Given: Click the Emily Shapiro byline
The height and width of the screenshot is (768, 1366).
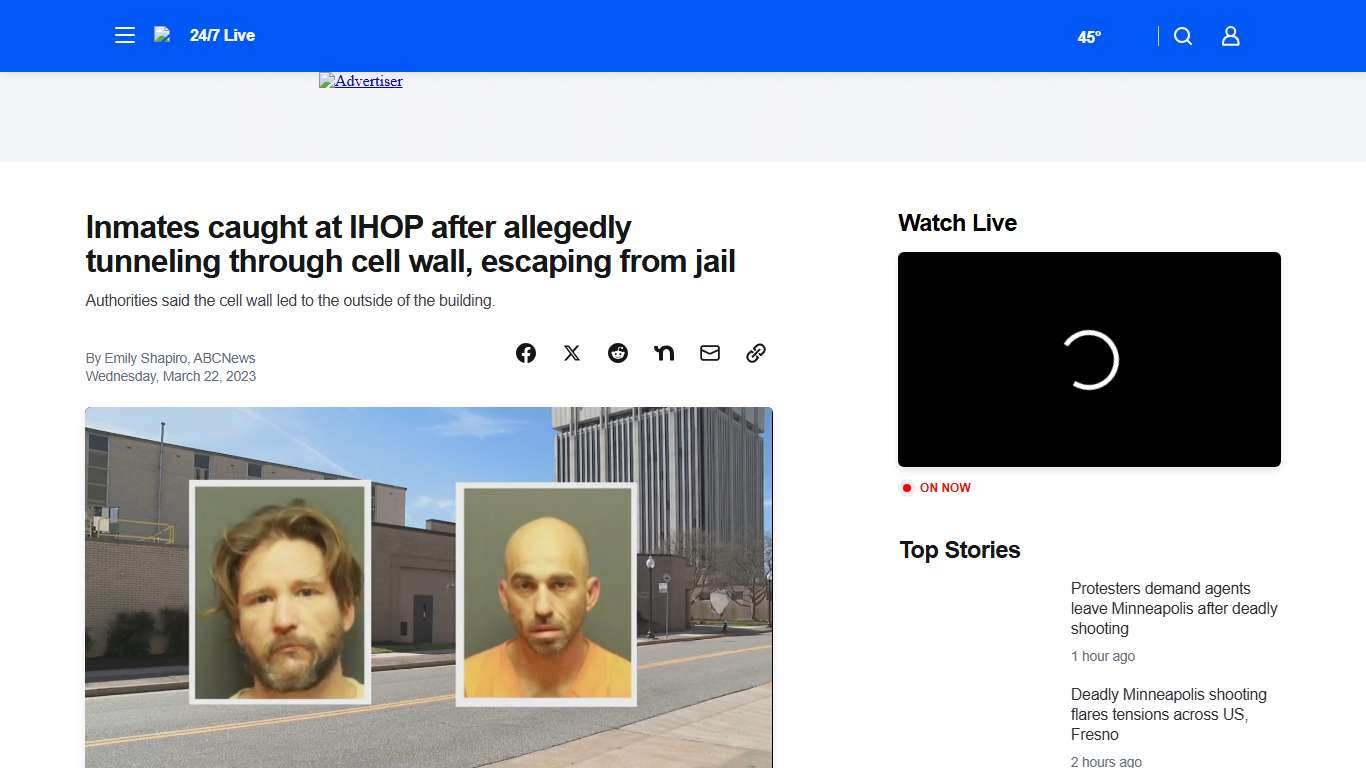Looking at the screenshot, I should (170, 357).
